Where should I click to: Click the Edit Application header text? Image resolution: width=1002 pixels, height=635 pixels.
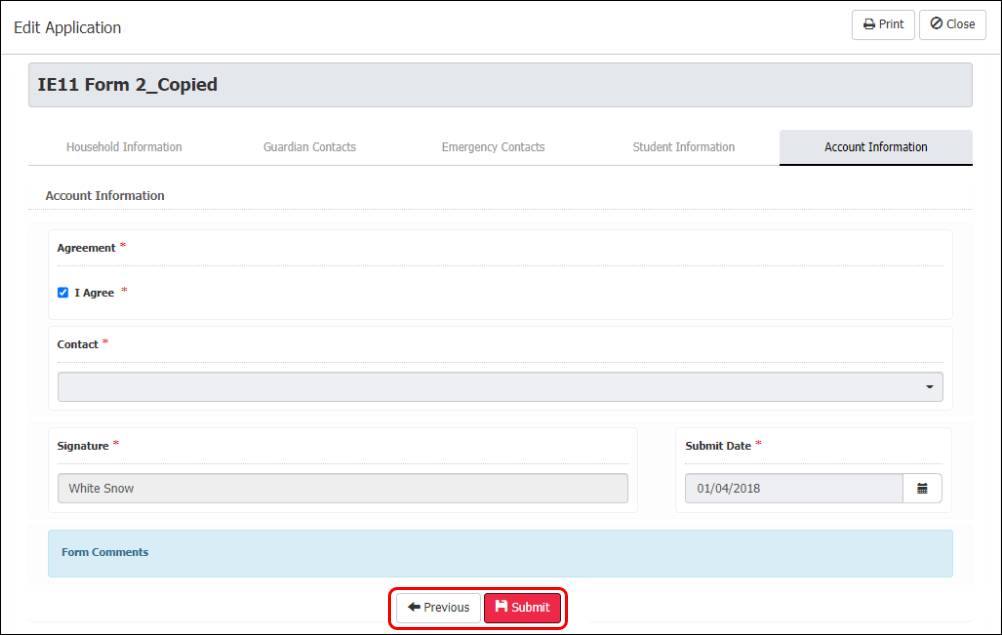[x=67, y=27]
